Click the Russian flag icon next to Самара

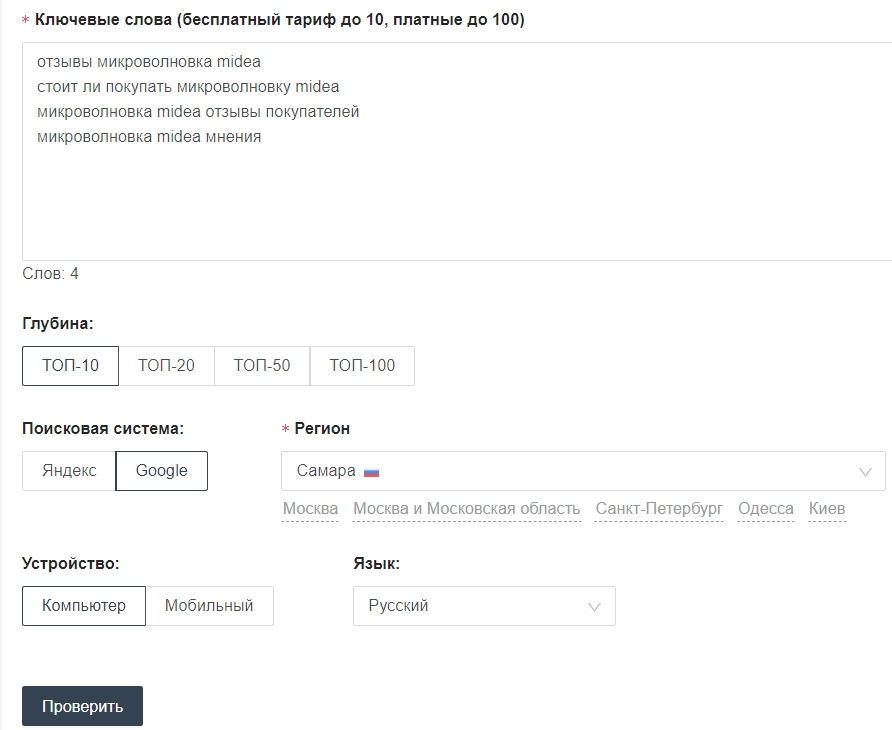click(x=371, y=472)
